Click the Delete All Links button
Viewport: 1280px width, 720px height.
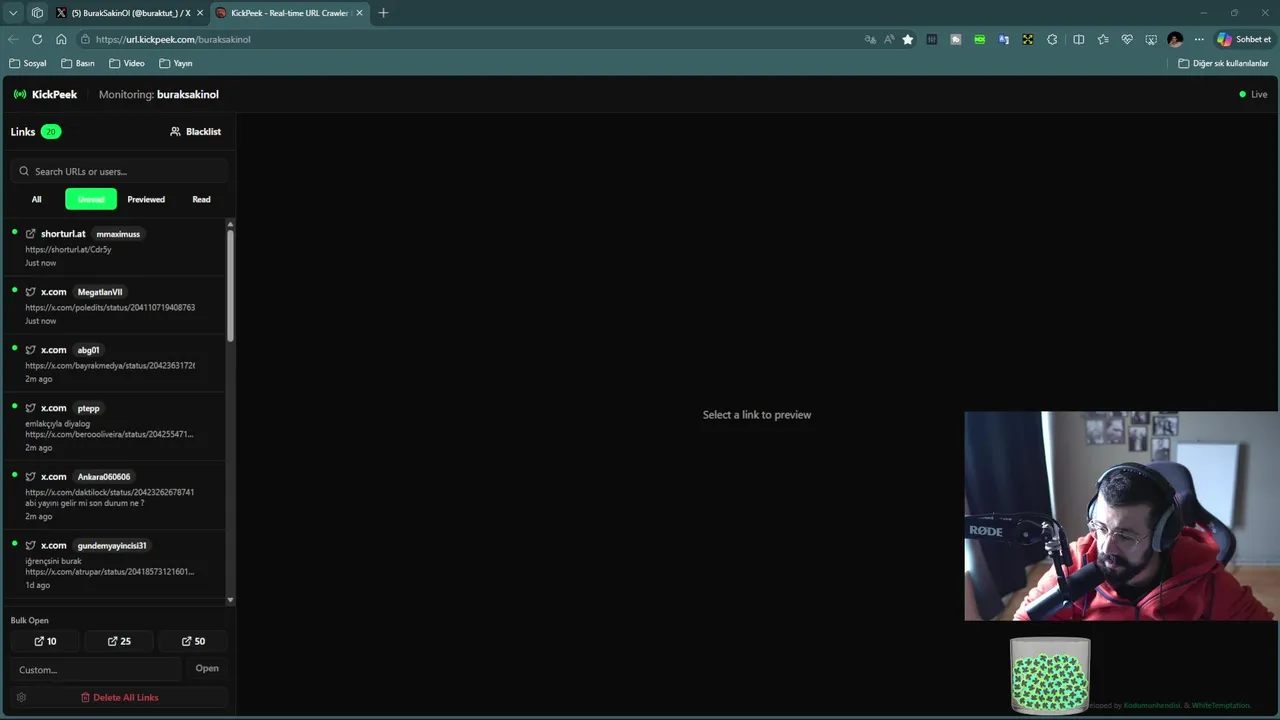pyautogui.click(x=119, y=697)
